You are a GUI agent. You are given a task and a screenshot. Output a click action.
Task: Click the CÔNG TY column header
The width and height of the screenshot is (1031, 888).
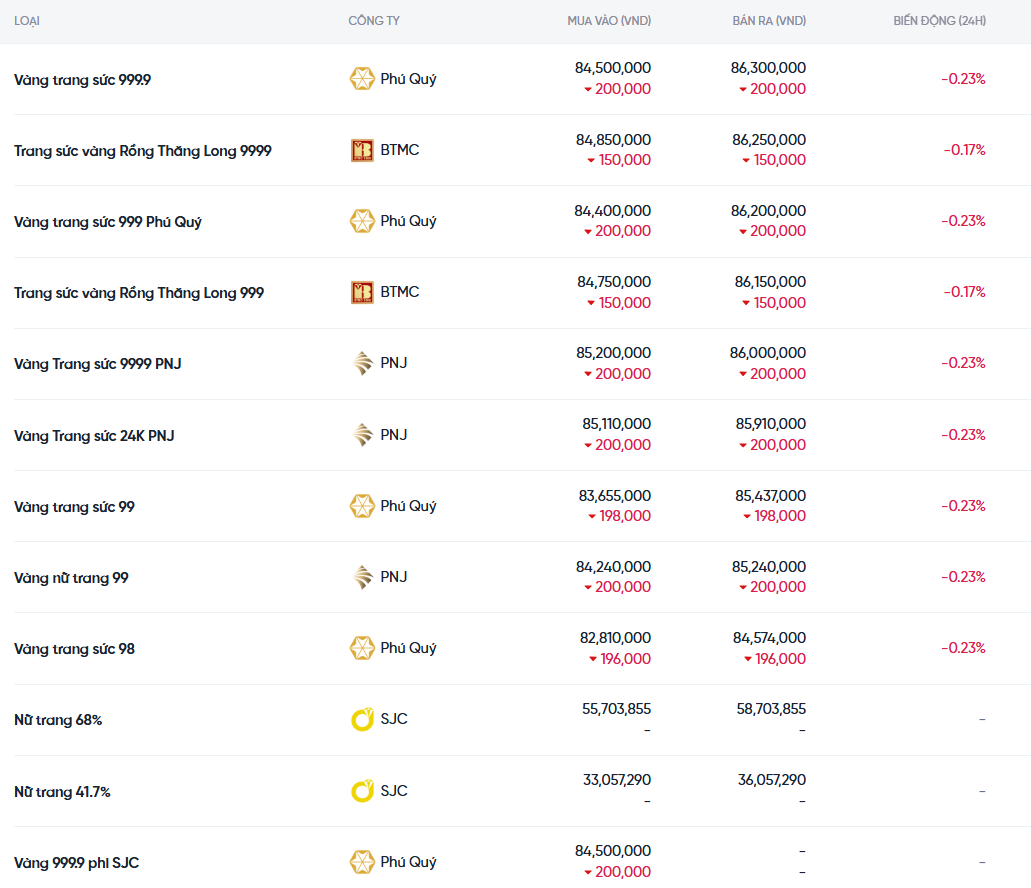(373, 20)
